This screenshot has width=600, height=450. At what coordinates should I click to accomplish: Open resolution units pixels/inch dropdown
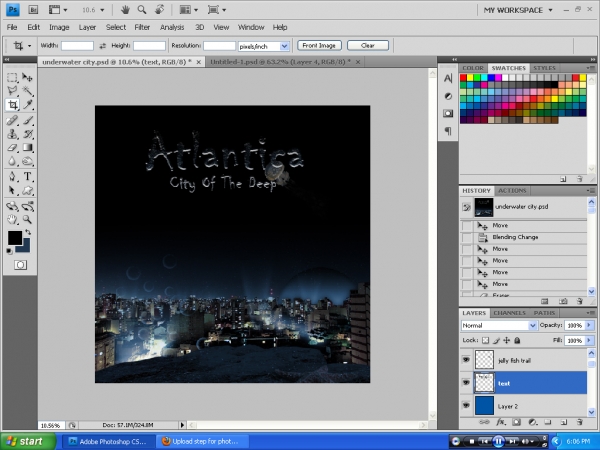pyautogui.click(x=263, y=46)
